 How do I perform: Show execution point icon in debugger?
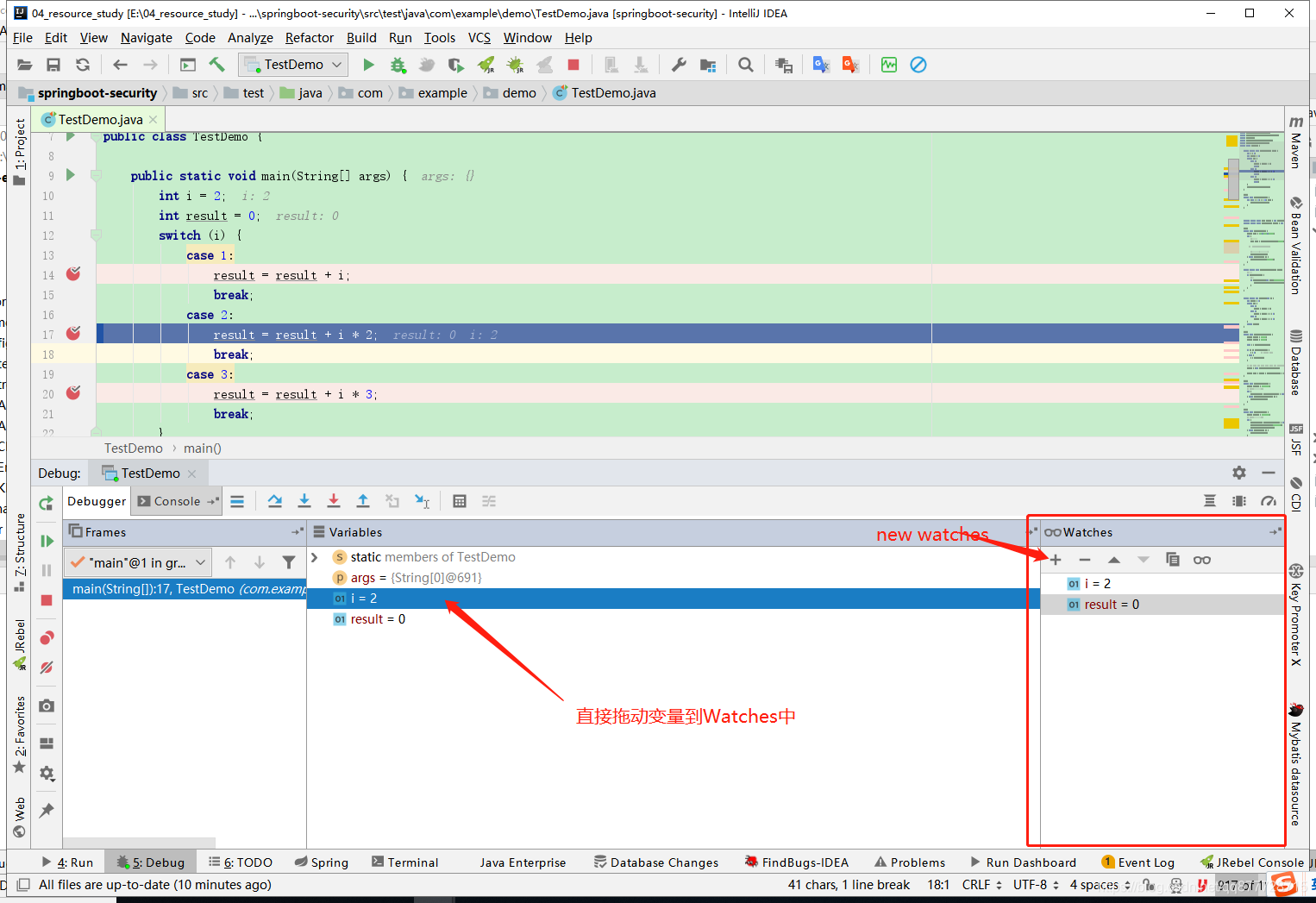237,501
